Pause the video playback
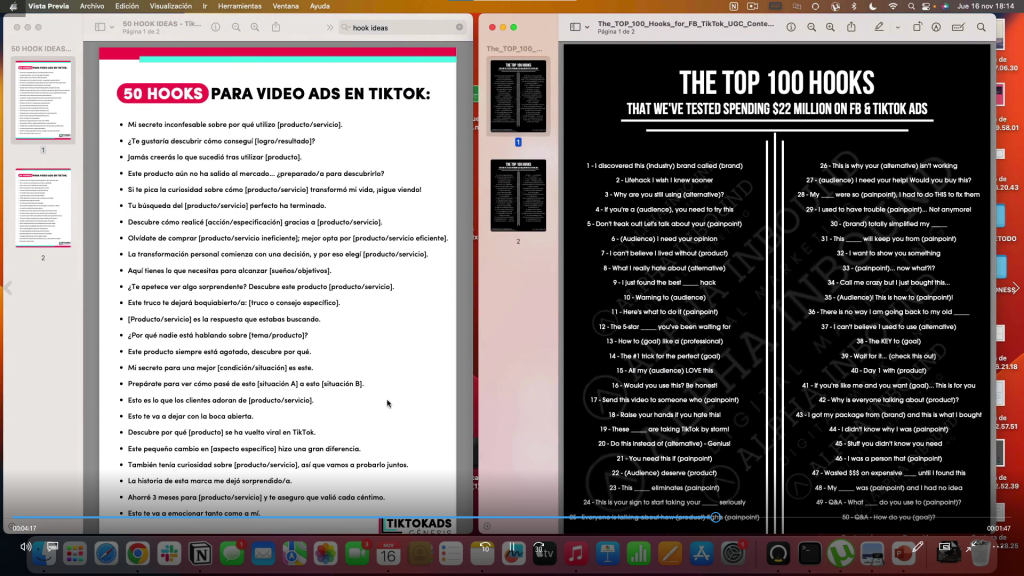The image size is (1024, 576). point(513,547)
